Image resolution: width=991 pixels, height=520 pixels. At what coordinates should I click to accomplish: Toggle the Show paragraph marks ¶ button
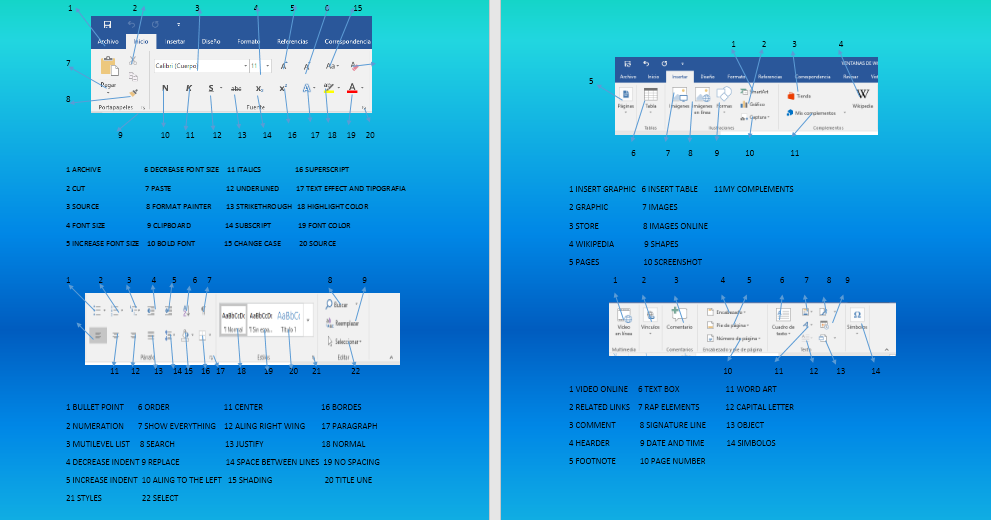point(203,310)
